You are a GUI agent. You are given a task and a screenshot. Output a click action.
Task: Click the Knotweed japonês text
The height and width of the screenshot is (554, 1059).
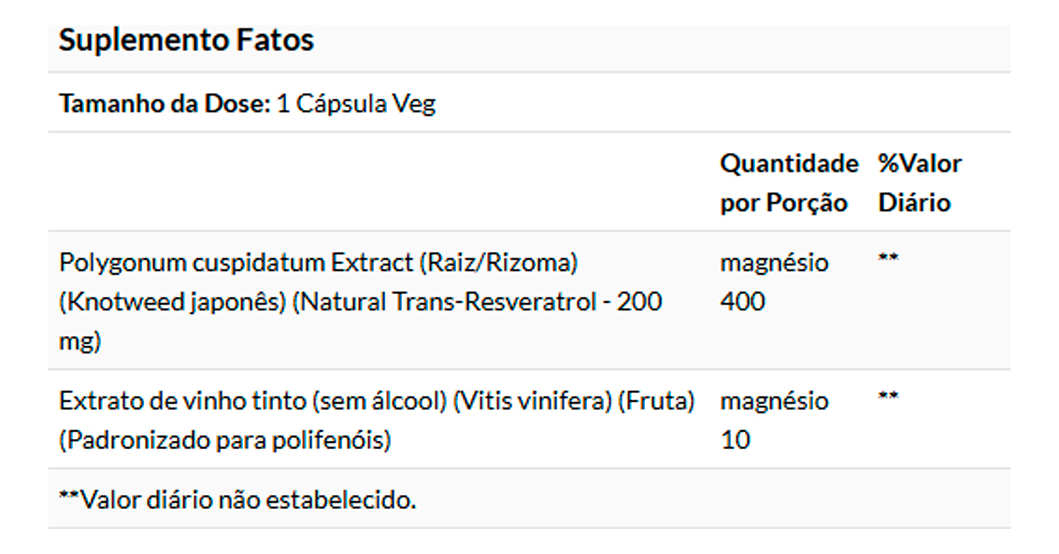coord(174,302)
